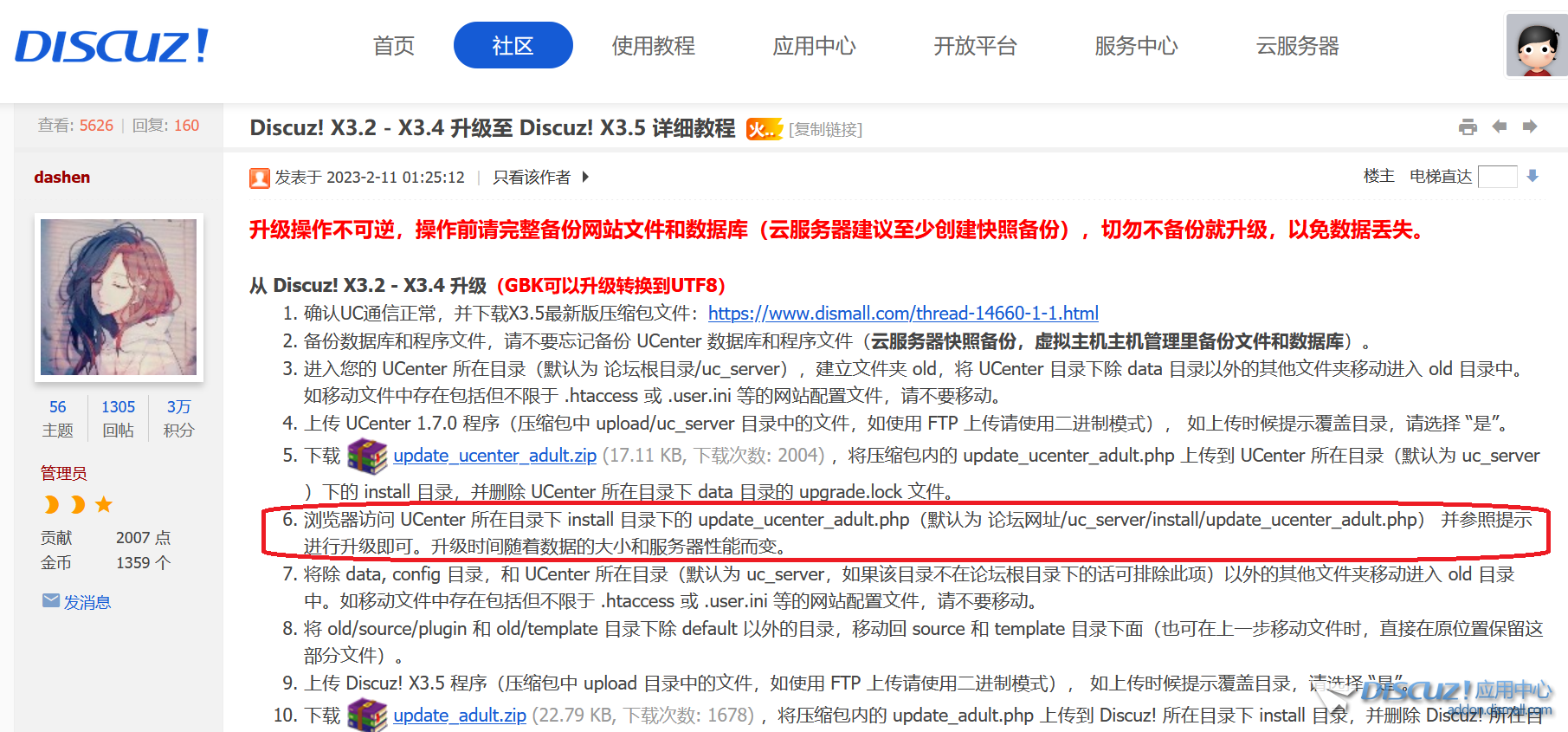Click the envelope icon beside 发消息
1568x732 pixels.
(51, 600)
